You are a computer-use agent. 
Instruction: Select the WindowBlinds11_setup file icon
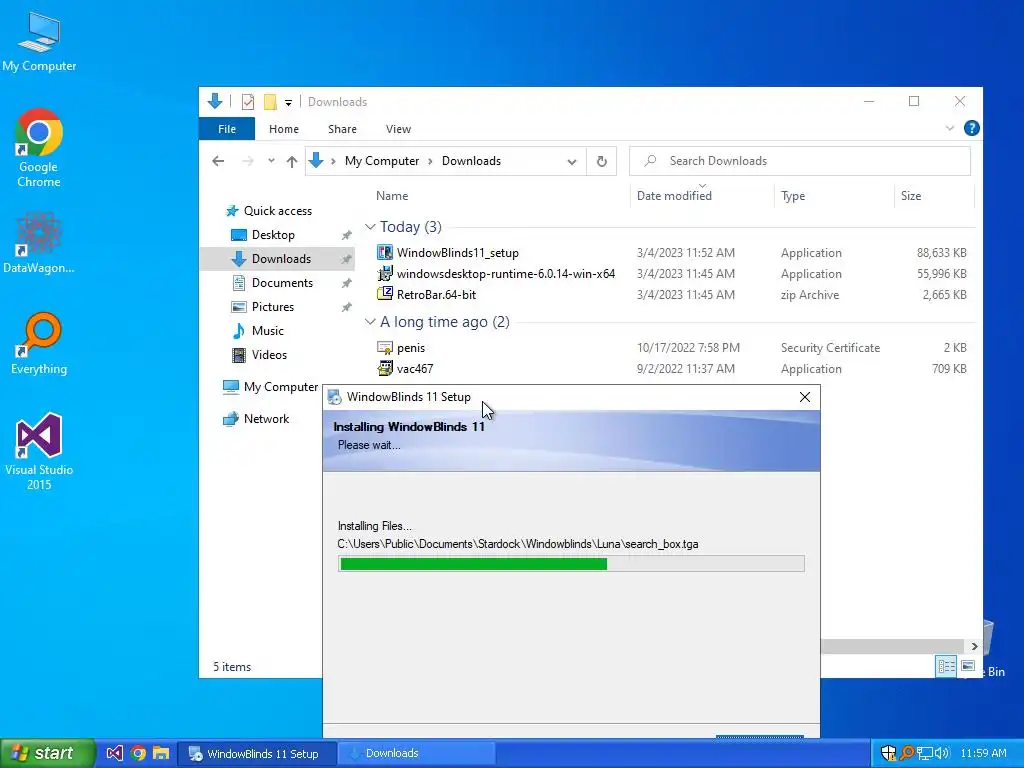coord(385,252)
